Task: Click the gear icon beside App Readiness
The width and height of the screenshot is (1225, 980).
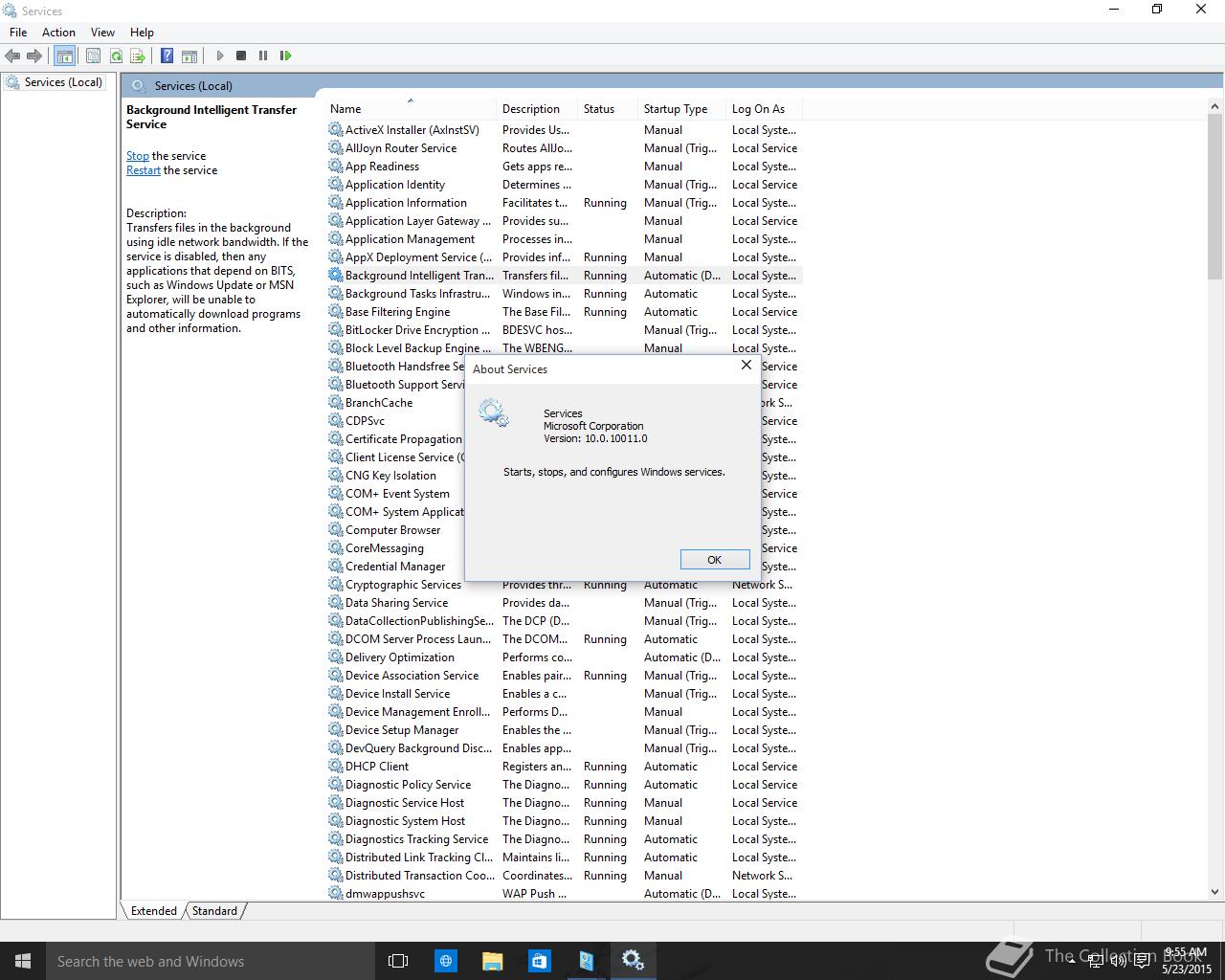Action: (x=335, y=166)
